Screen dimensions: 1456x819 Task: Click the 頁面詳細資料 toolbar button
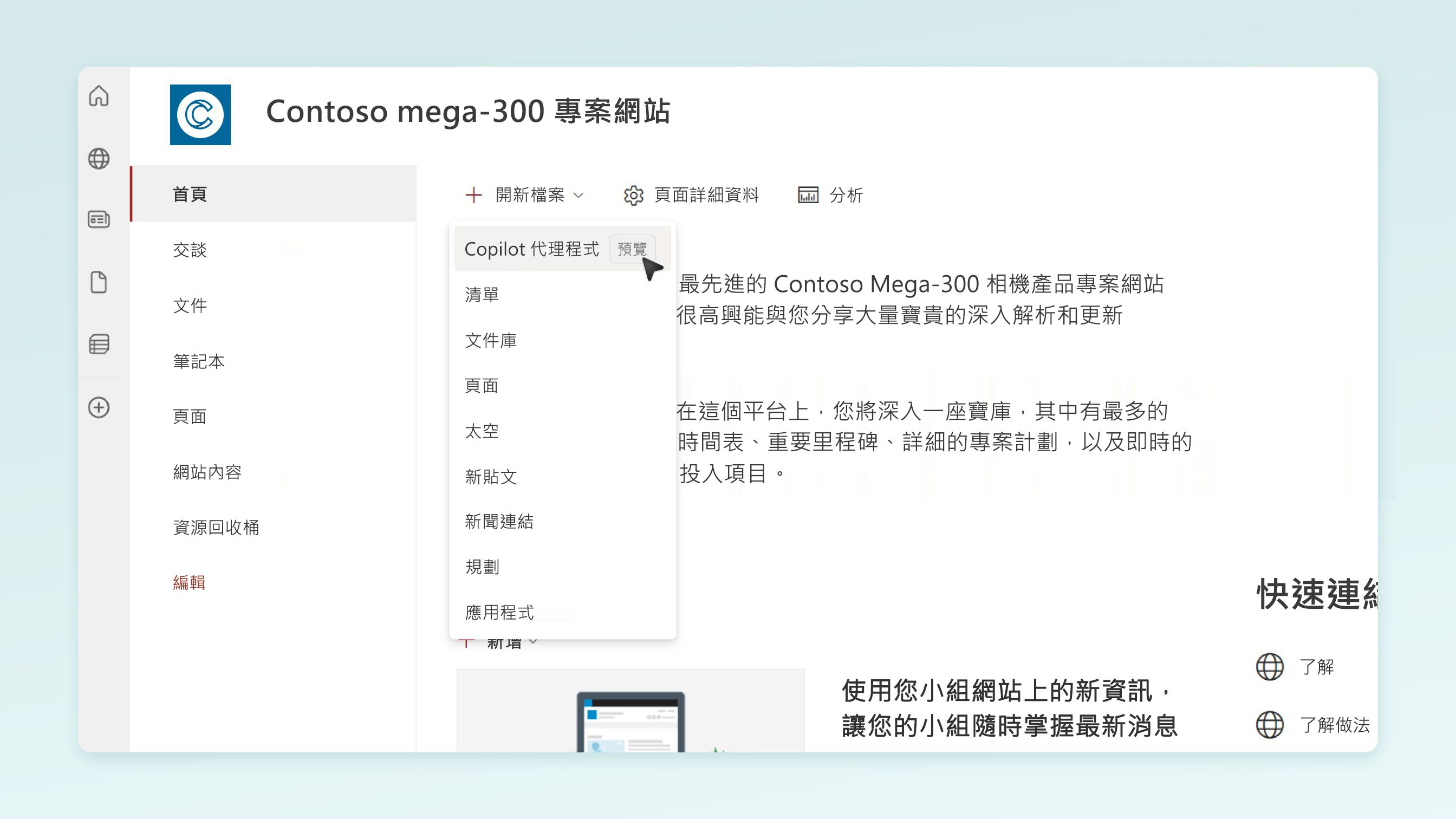click(x=691, y=195)
